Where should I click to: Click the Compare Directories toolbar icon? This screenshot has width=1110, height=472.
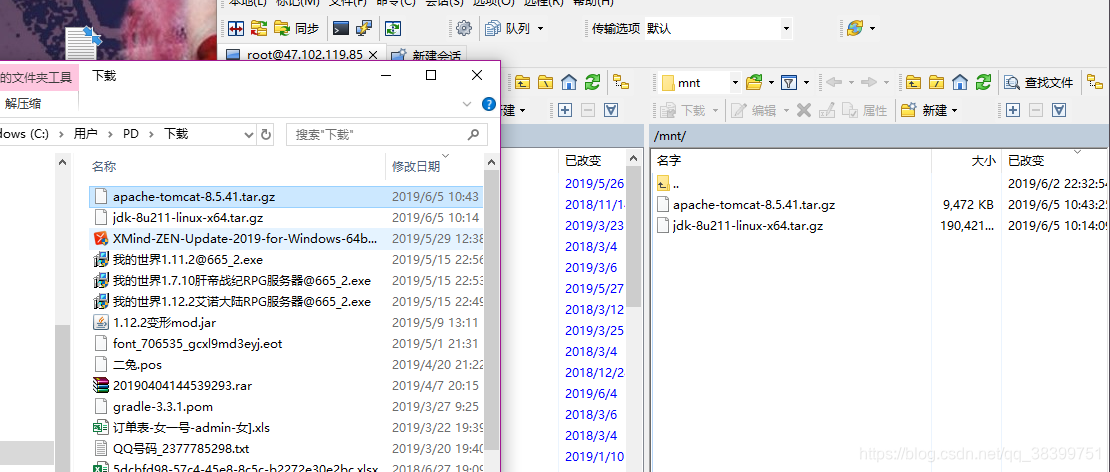pyautogui.click(x=236, y=28)
